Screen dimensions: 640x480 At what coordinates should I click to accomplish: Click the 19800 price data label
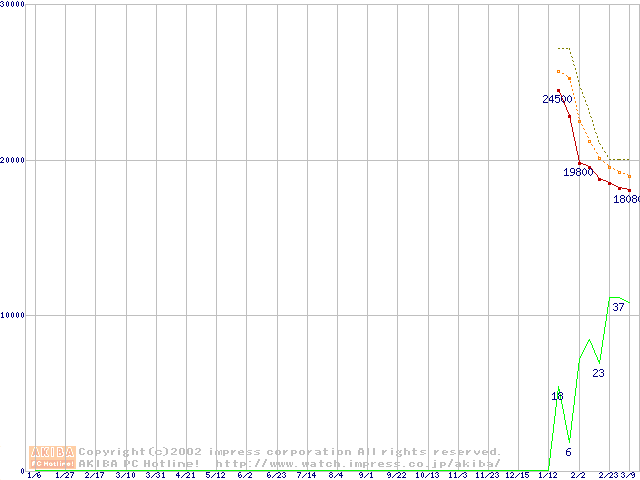(x=578, y=172)
